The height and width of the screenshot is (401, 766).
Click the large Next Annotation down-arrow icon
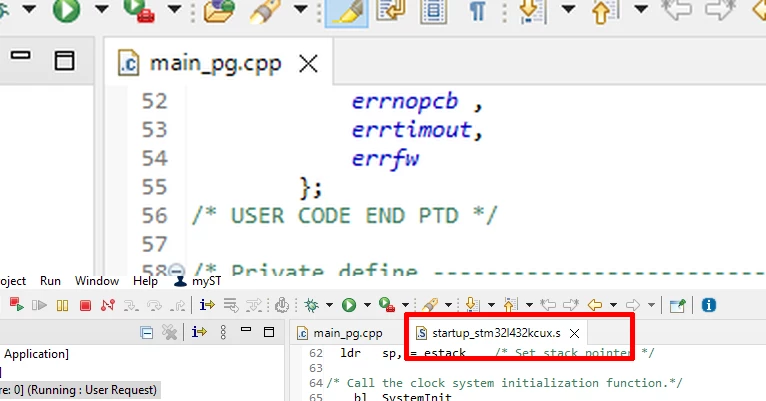(x=532, y=11)
